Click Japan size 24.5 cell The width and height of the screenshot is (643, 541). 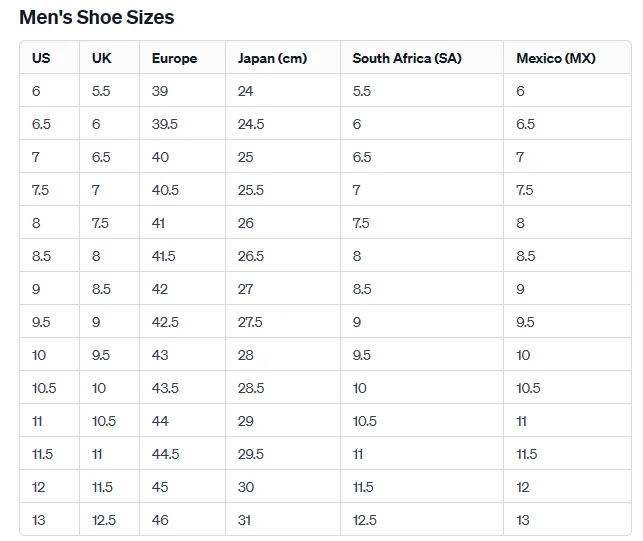point(251,124)
